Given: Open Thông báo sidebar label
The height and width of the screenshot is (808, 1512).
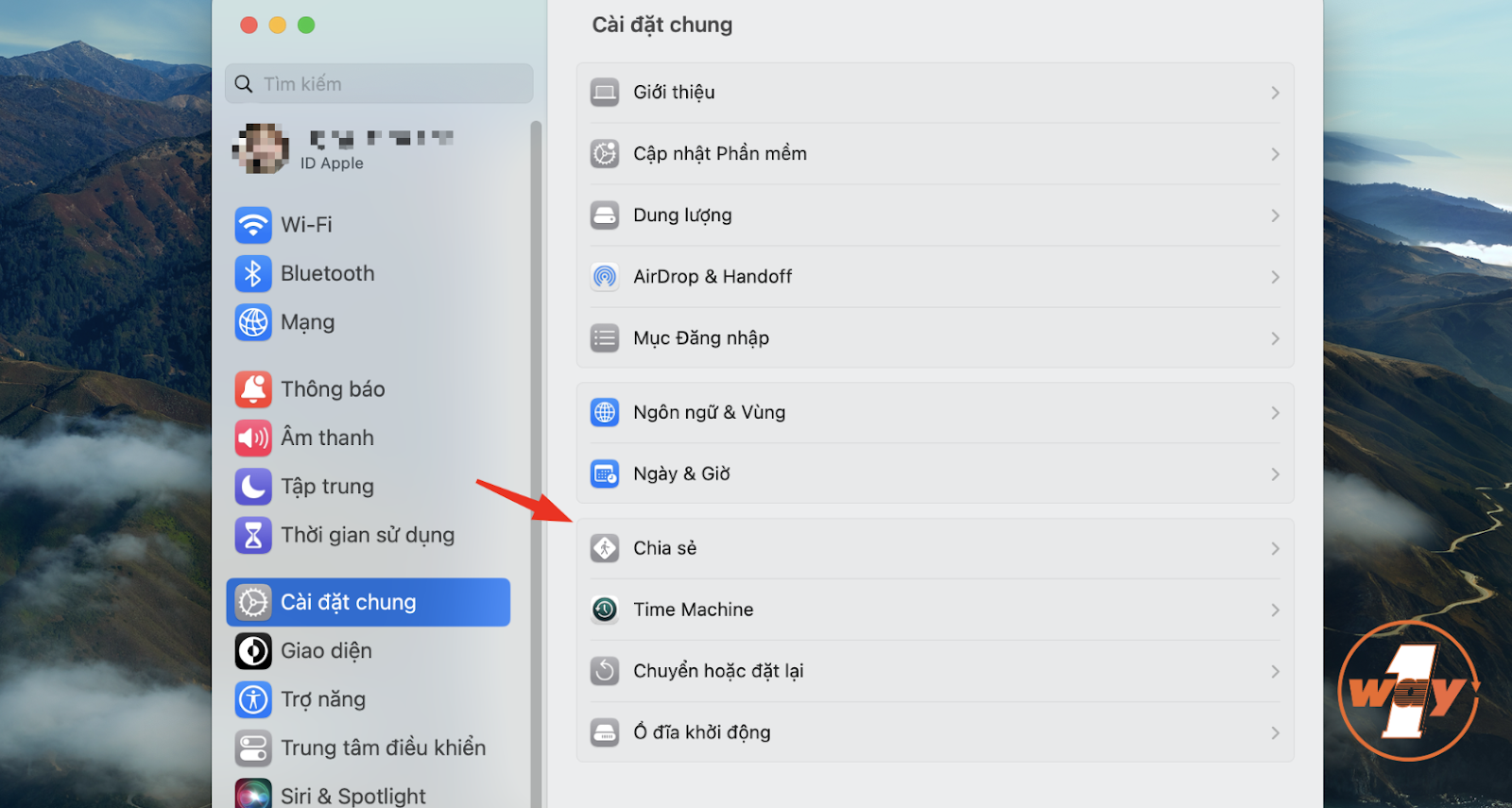Looking at the screenshot, I should coord(333,389).
